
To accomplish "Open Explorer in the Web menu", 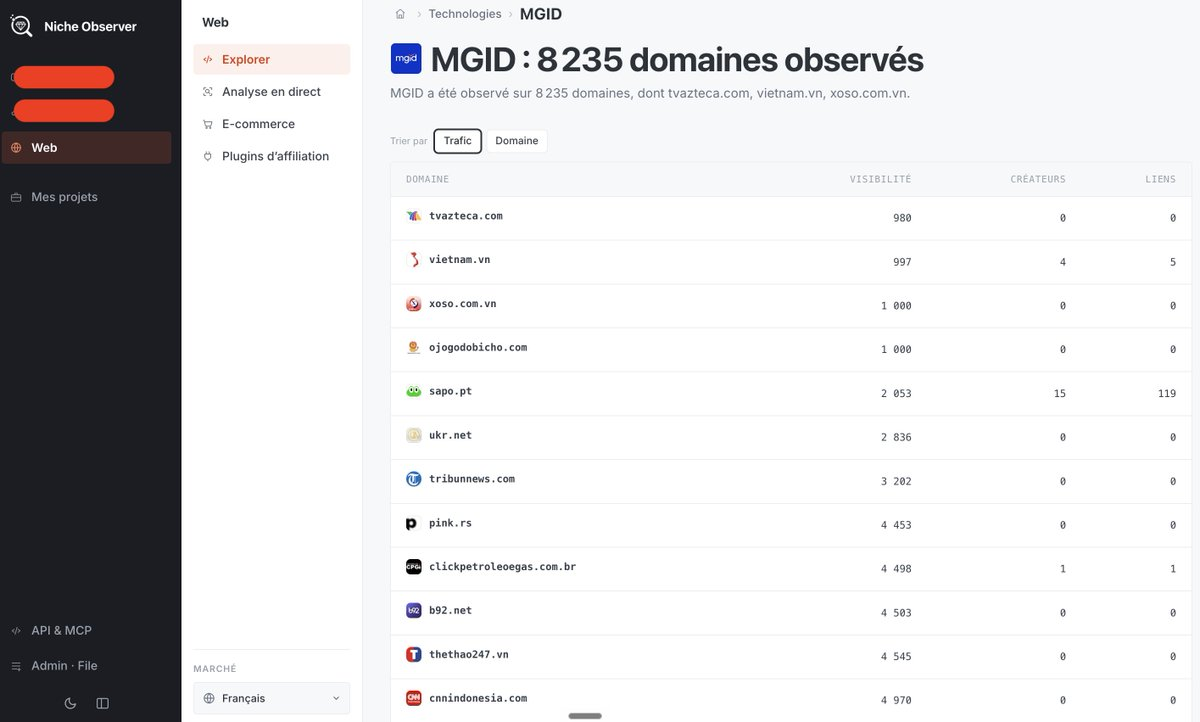I will coord(272,59).
